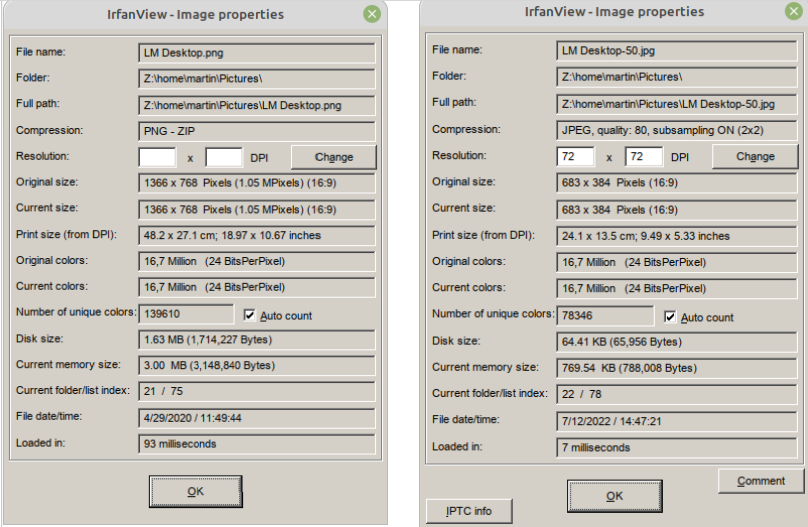Click loaded in 7 milliseconds value

677,447
